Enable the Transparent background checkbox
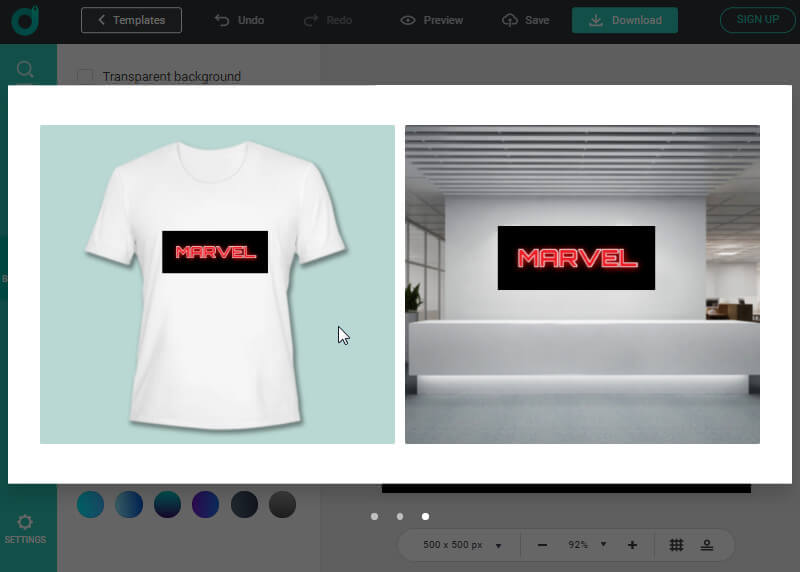Screen dimensions: 800x572 85,76
